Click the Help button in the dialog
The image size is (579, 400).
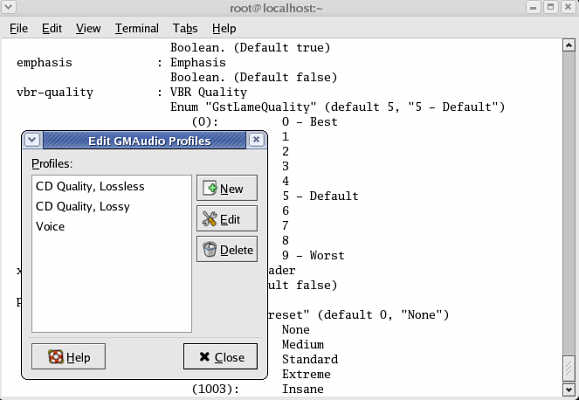click(x=68, y=357)
